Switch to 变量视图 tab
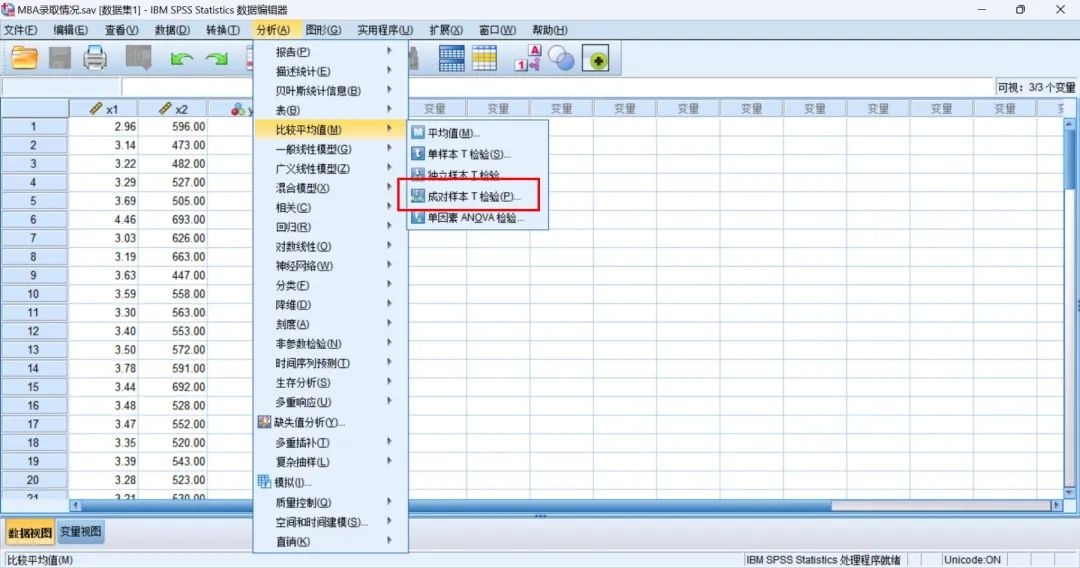The width and height of the screenshot is (1080, 568). click(81, 532)
